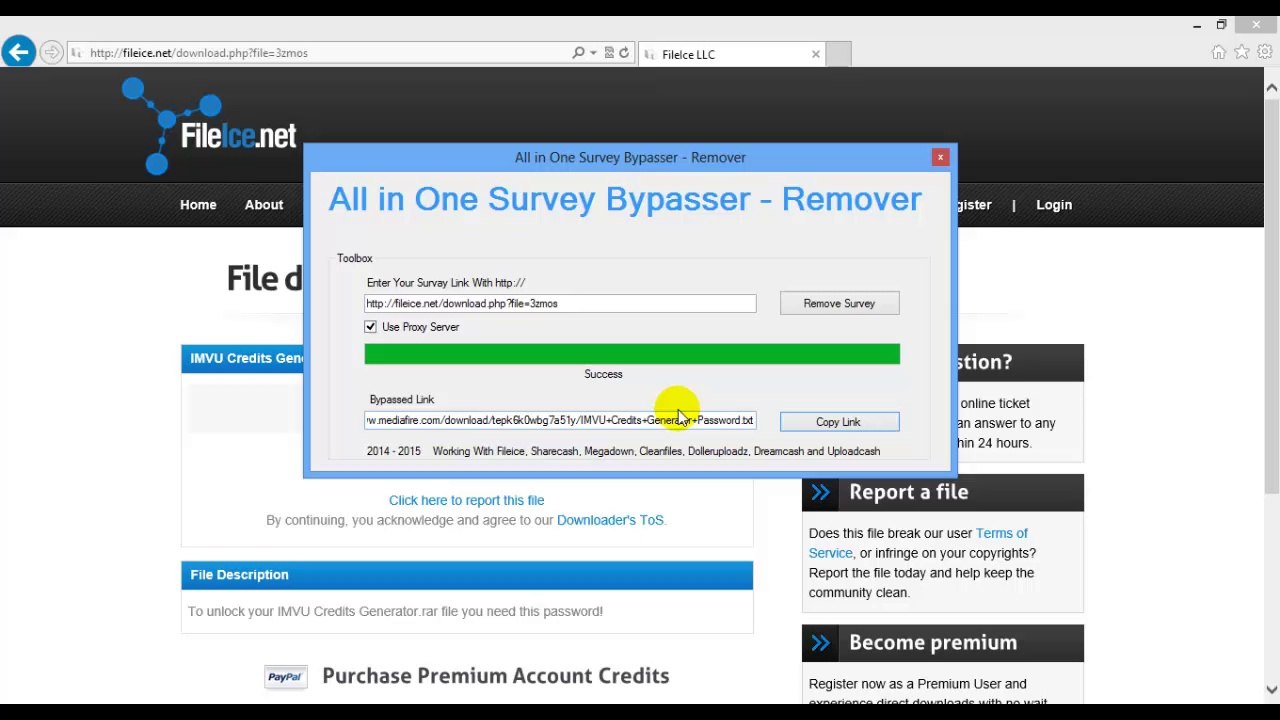Image resolution: width=1280 pixels, height=720 pixels.
Task: Click the Remove Survey button
Action: pos(839,303)
